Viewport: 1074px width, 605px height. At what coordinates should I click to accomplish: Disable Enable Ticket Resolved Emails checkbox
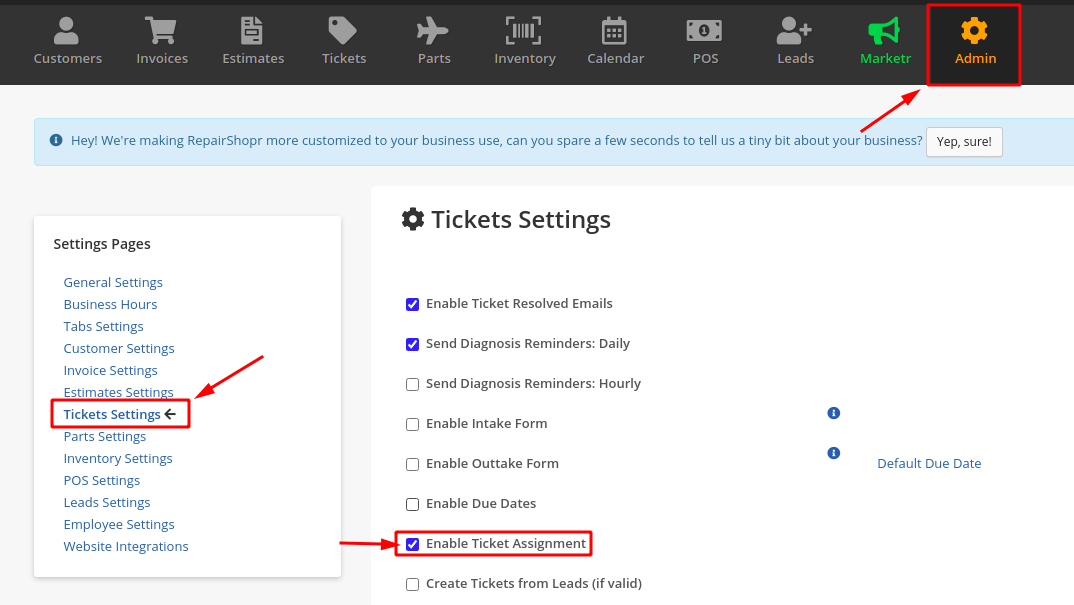tap(412, 304)
